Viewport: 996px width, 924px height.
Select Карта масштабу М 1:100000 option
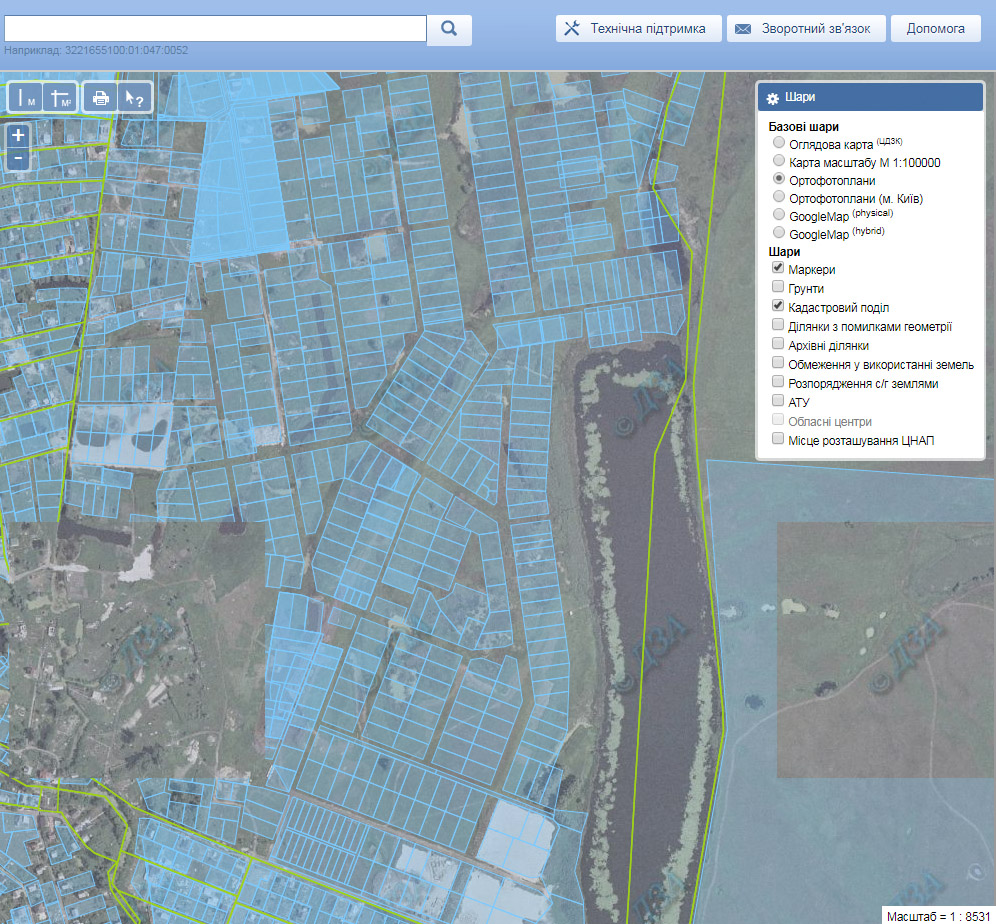779,161
